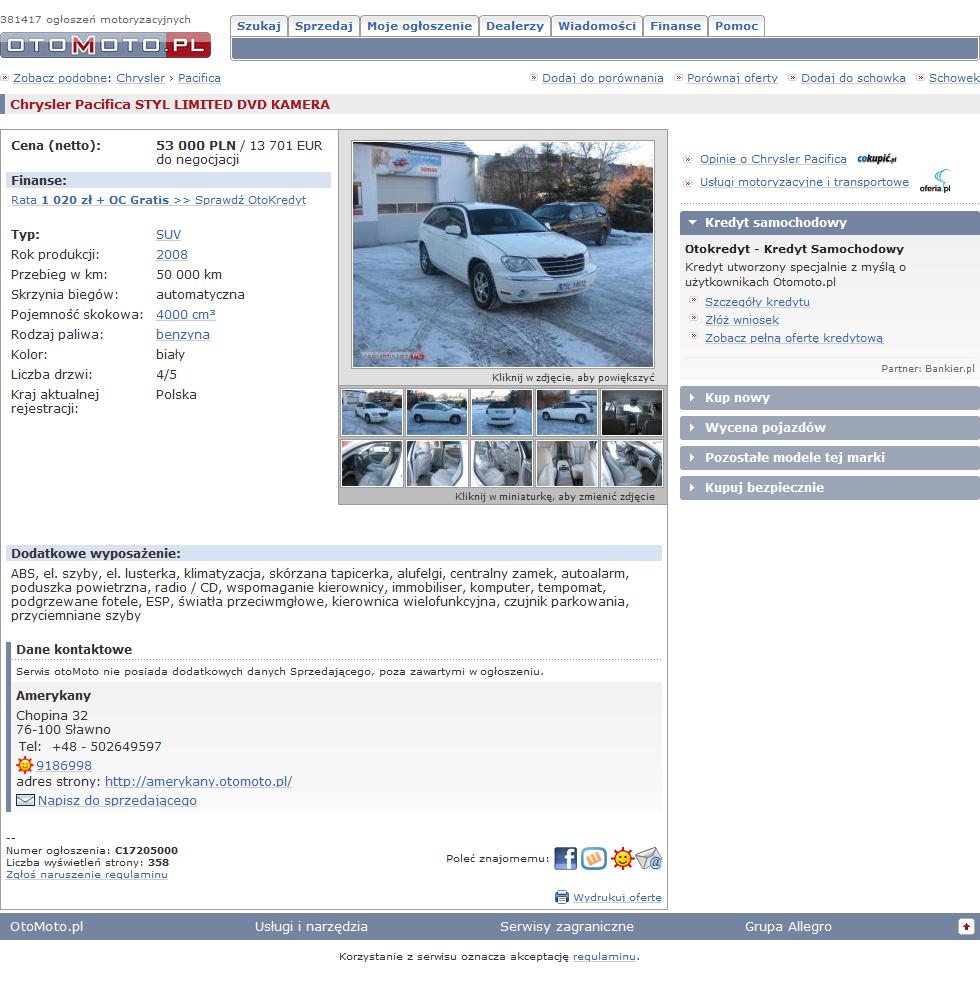The image size is (980, 982).
Task: Share the offer on Wykop
Action: pos(594,858)
